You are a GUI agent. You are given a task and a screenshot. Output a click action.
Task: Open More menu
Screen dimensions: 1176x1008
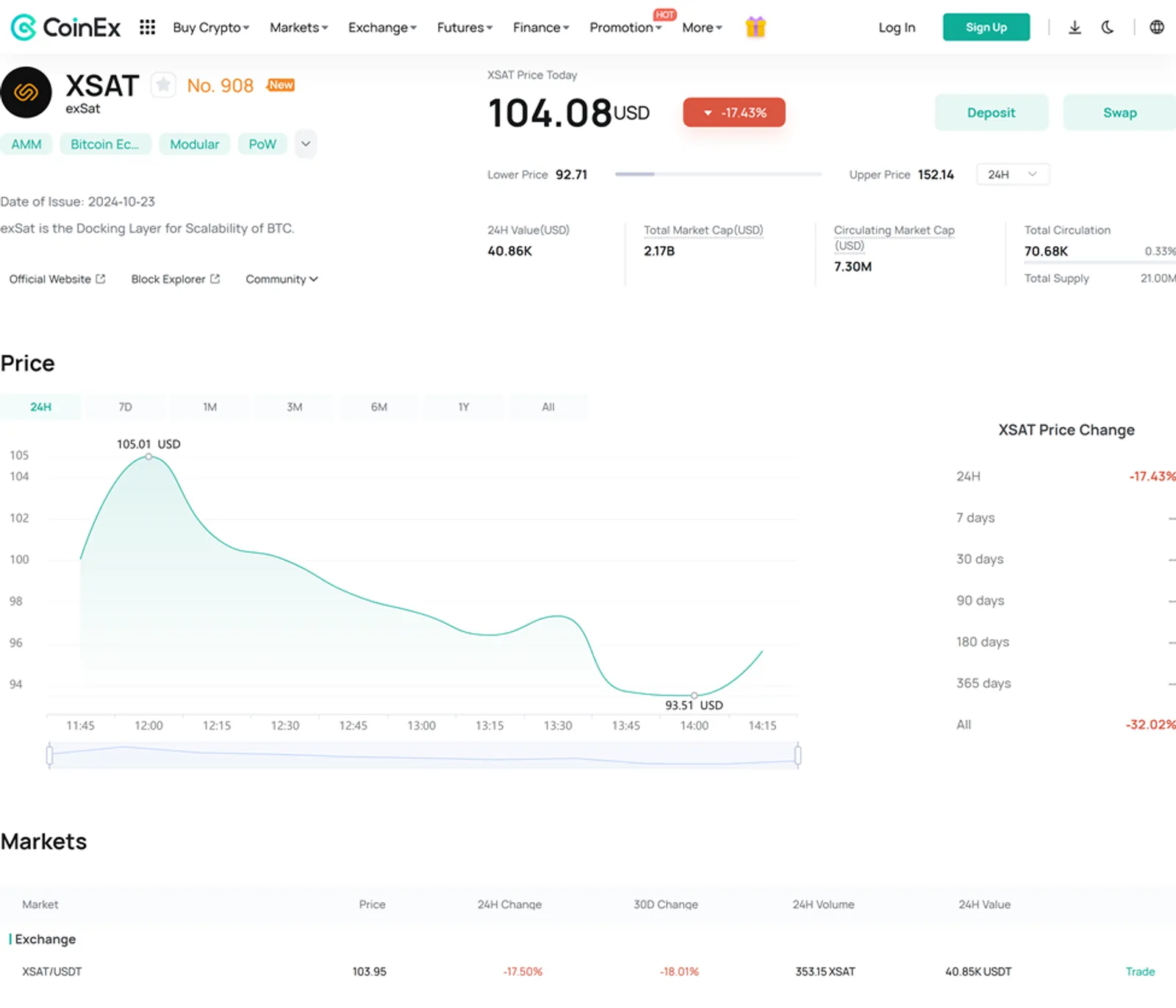(x=702, y=27)
